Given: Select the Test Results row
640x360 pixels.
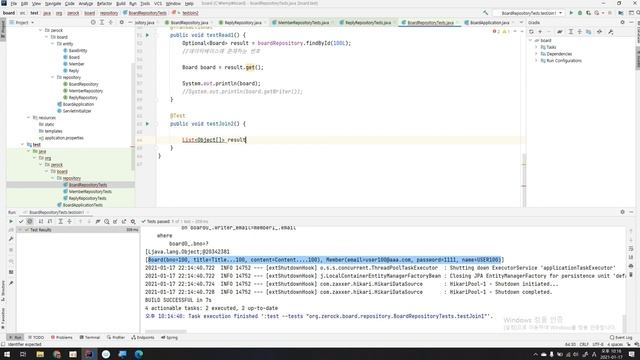Looking at the screenshot, I should (78, 230).
